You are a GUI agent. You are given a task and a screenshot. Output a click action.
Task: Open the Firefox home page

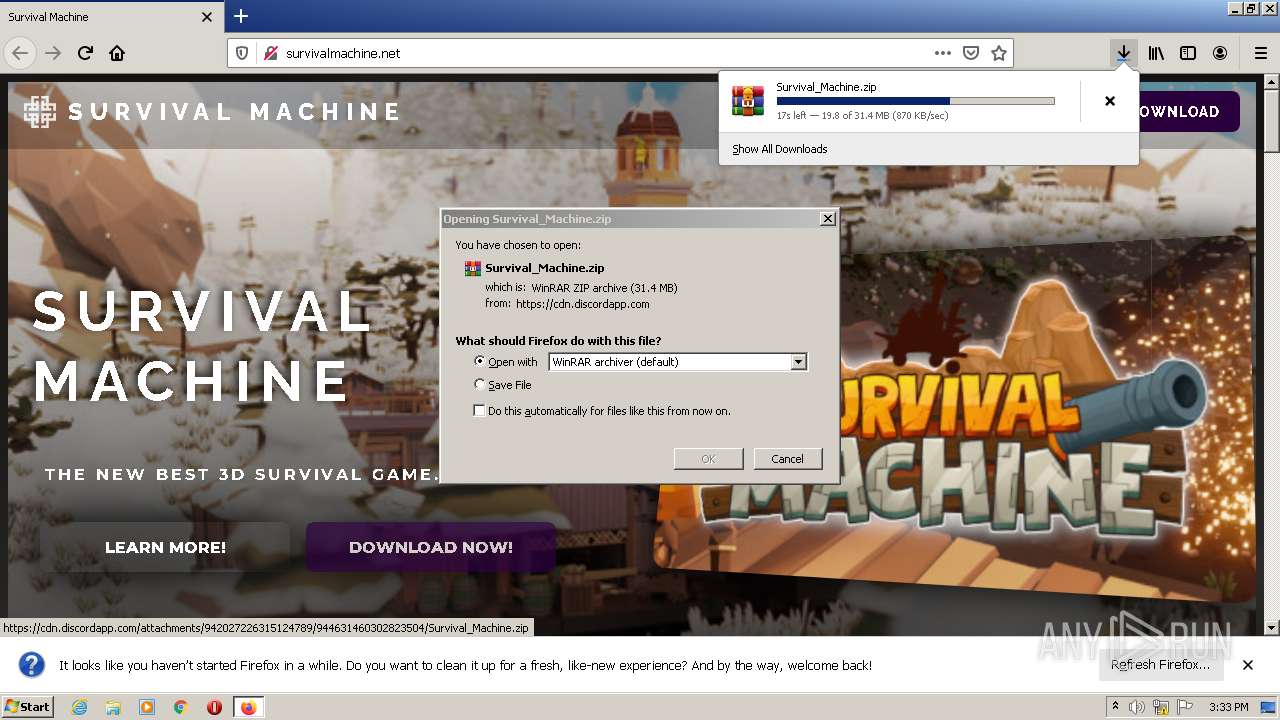tap(117, 53)
